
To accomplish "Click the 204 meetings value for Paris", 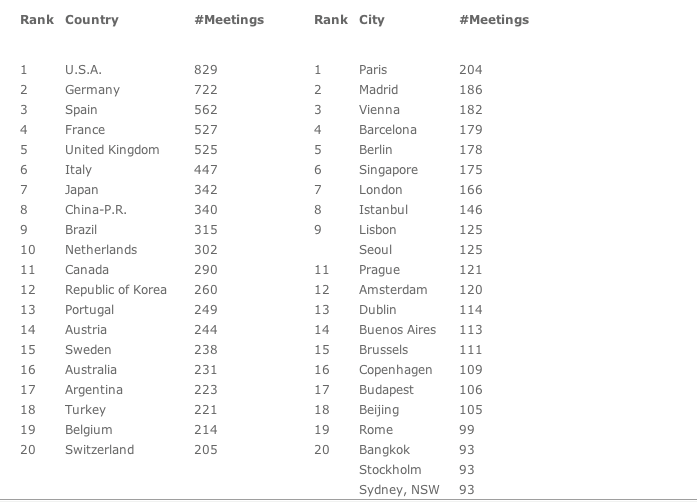I will tap(470, 70).
